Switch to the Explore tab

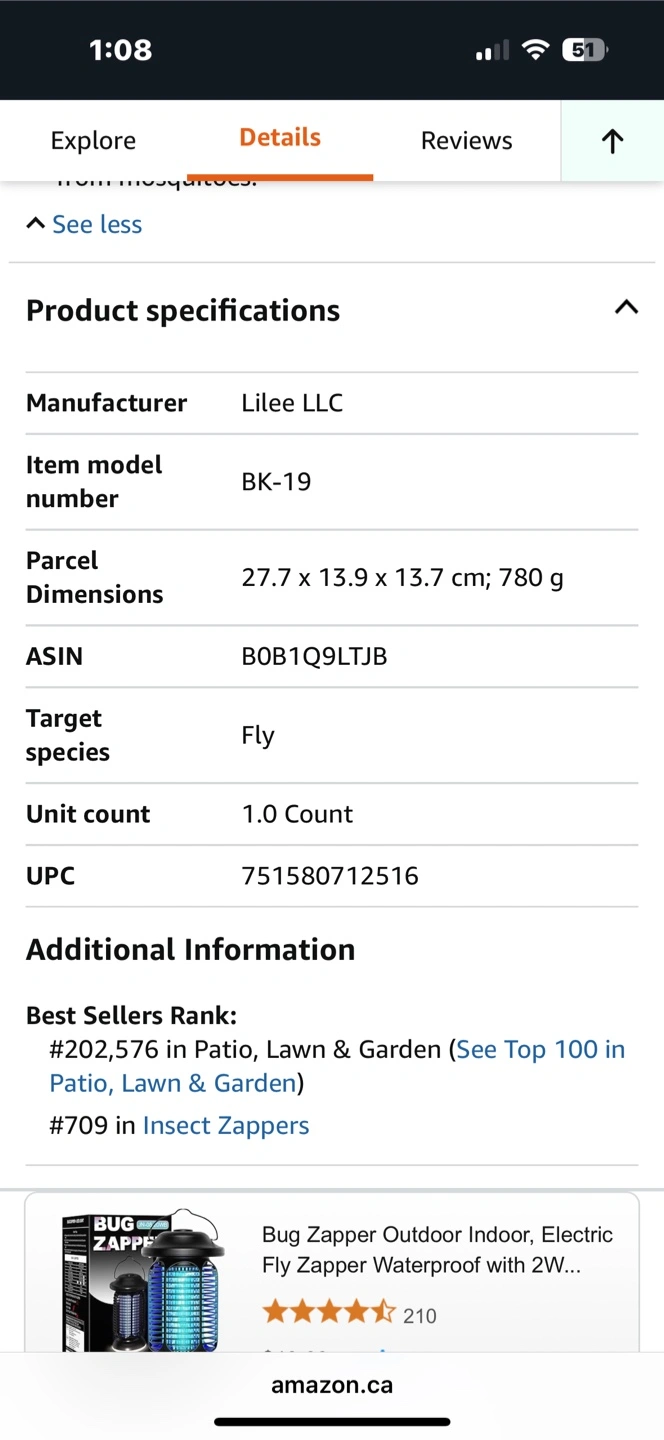(93, 141)
